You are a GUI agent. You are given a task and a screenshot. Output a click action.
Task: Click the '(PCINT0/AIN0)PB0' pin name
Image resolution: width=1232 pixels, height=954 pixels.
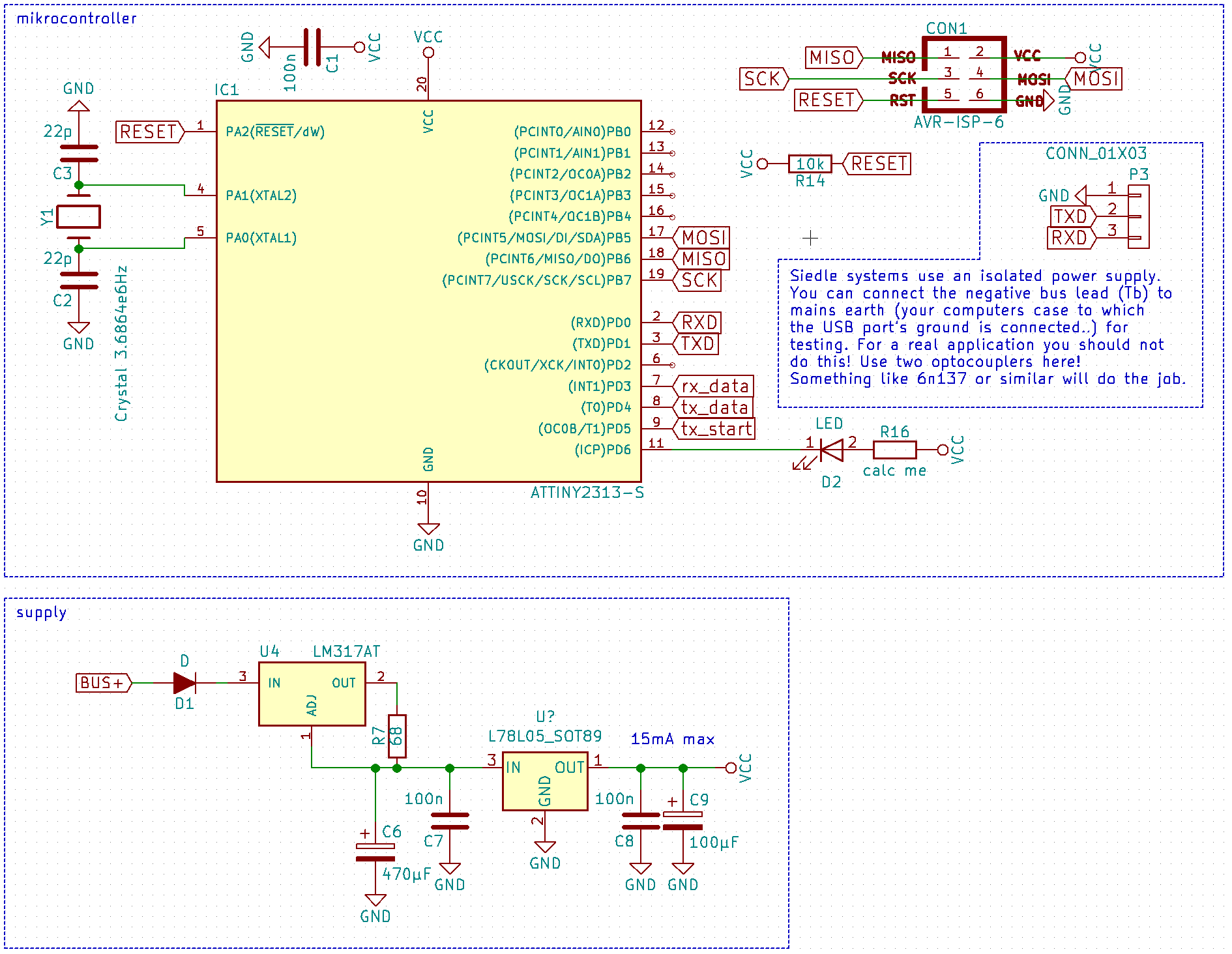[572, 132]
